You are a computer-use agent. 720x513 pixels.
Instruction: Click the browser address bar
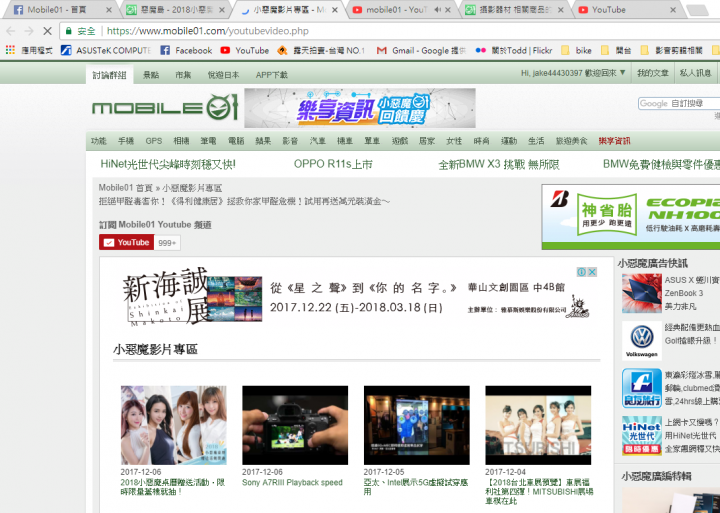pos(390,31)
